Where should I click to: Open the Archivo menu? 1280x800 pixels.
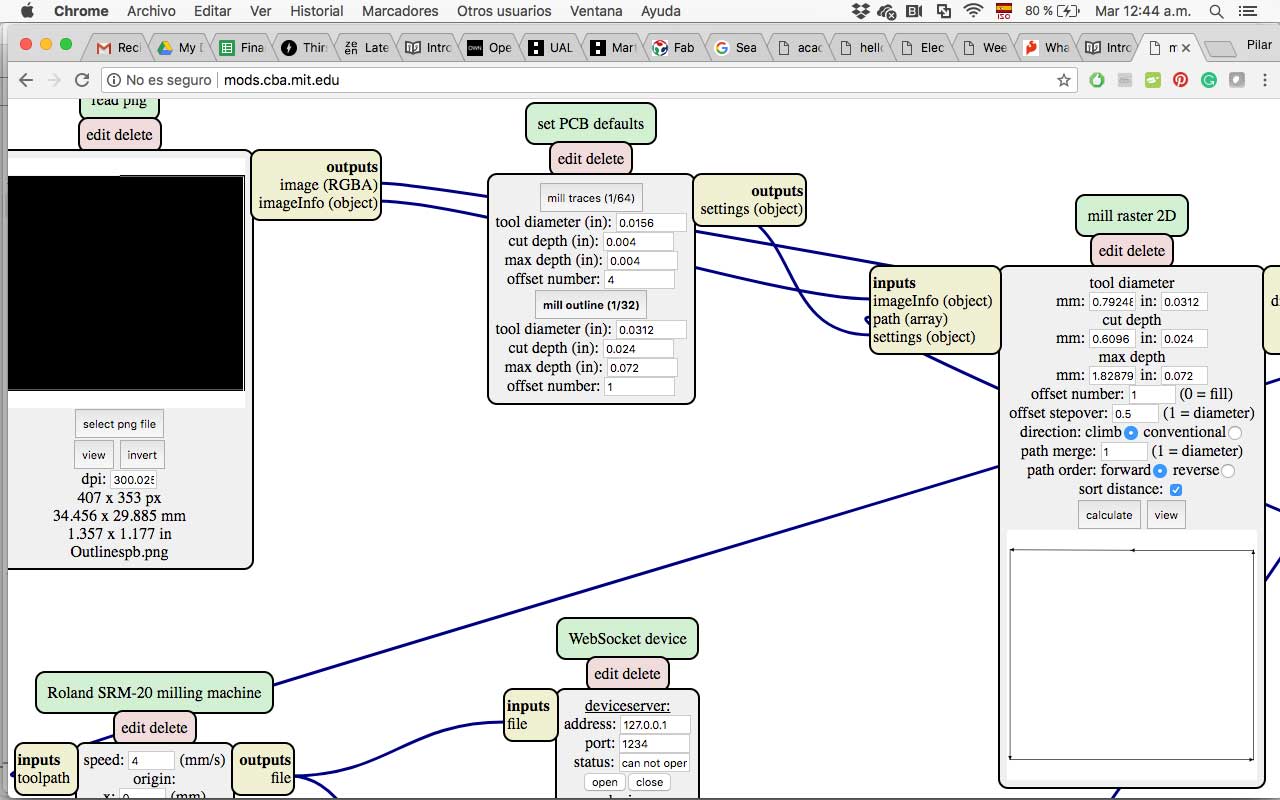tap(151, 11)
